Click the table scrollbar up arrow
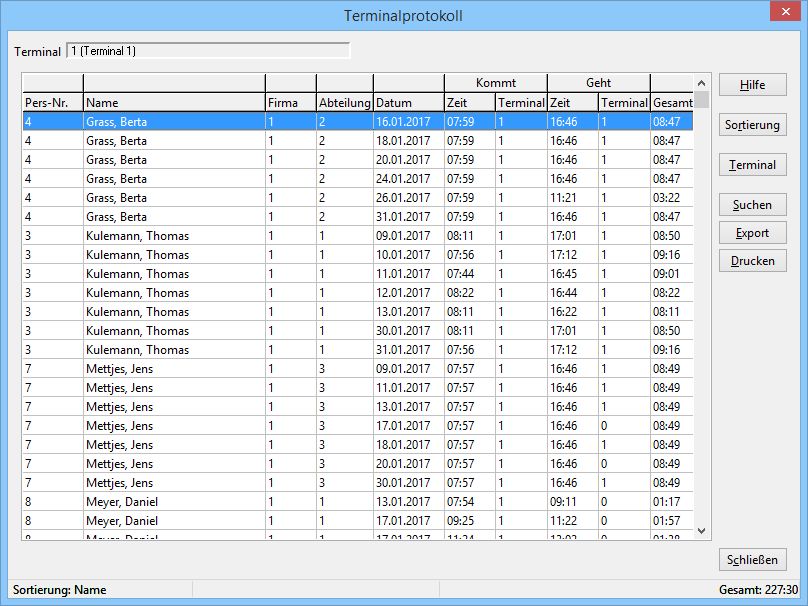808x606 pixels. pyautogui.click(x=701, y=83)
